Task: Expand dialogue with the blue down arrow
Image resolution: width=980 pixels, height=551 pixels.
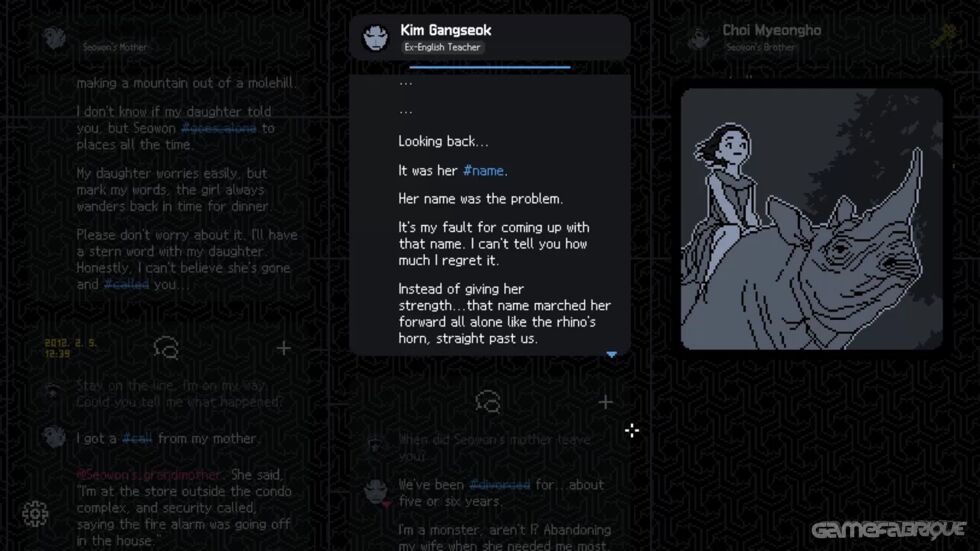Action: [612, 354]
